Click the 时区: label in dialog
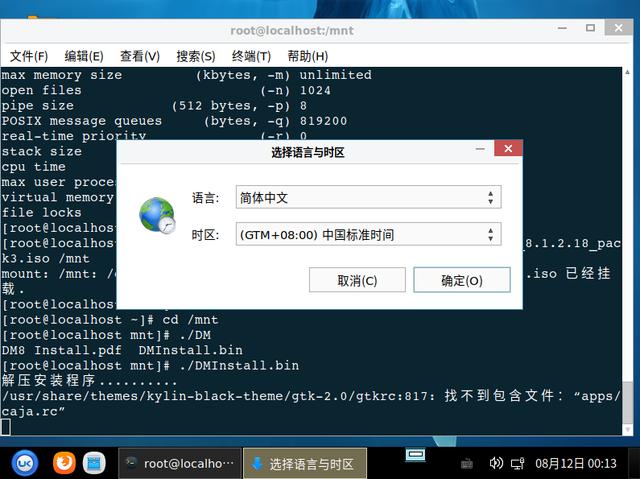The width and height of the screenshot is (640, 479). pyautogui.click(x=206, y=235)
